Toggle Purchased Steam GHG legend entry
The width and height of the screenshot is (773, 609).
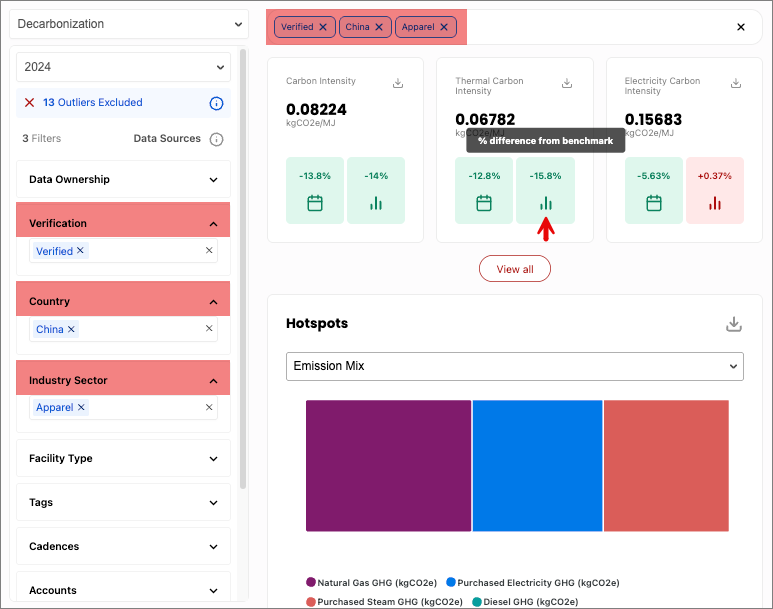pyautogui.click(x=385, y=602)
